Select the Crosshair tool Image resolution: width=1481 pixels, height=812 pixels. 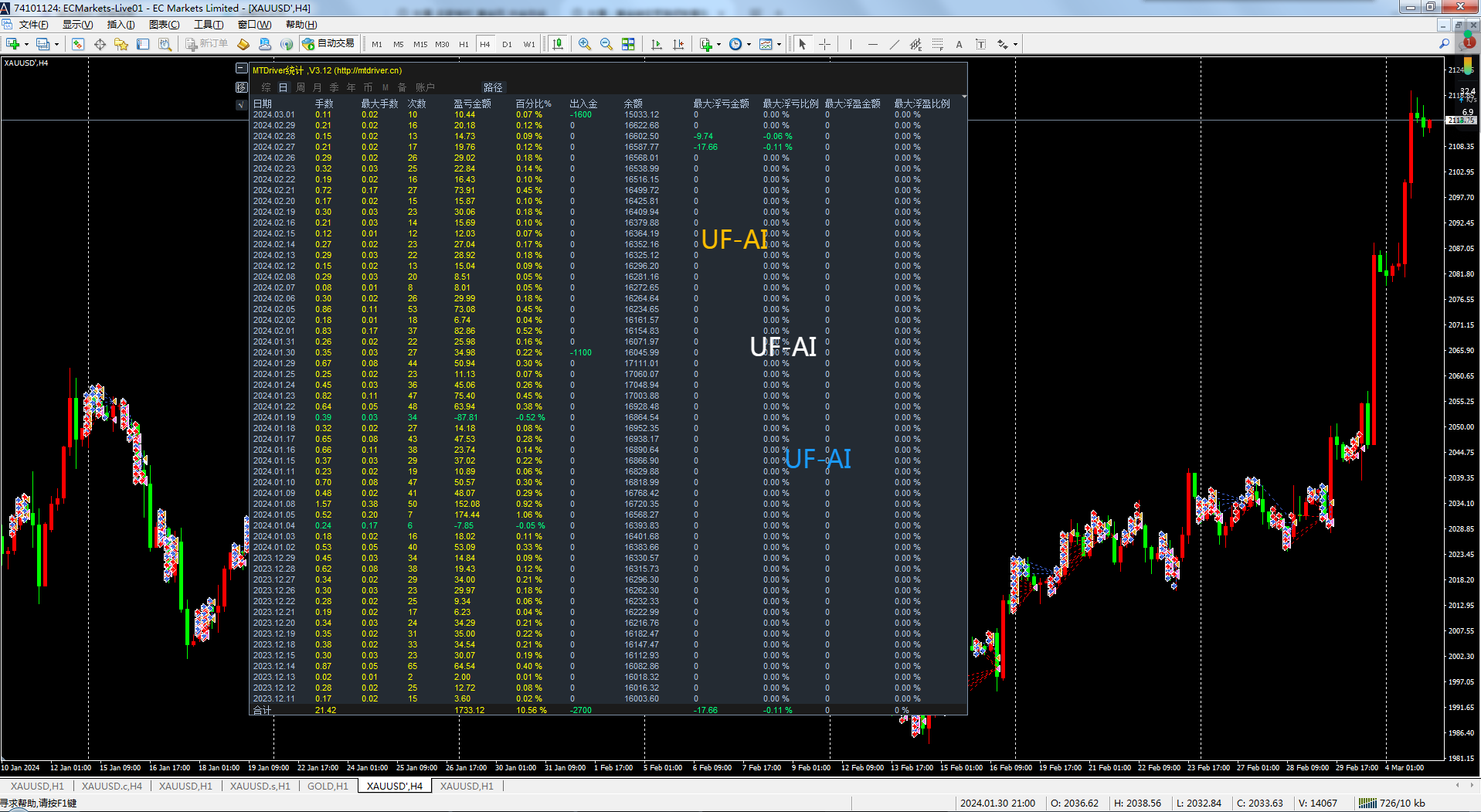pyautogui.click(x=824, y=44)
